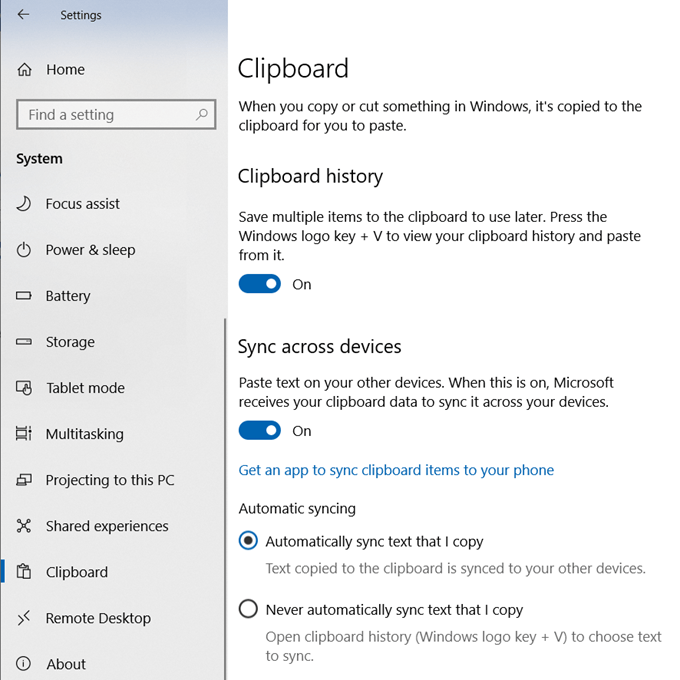Disable the Sync across devices toggle
Viewport: 680px width, 680px height.
(259, 431)
